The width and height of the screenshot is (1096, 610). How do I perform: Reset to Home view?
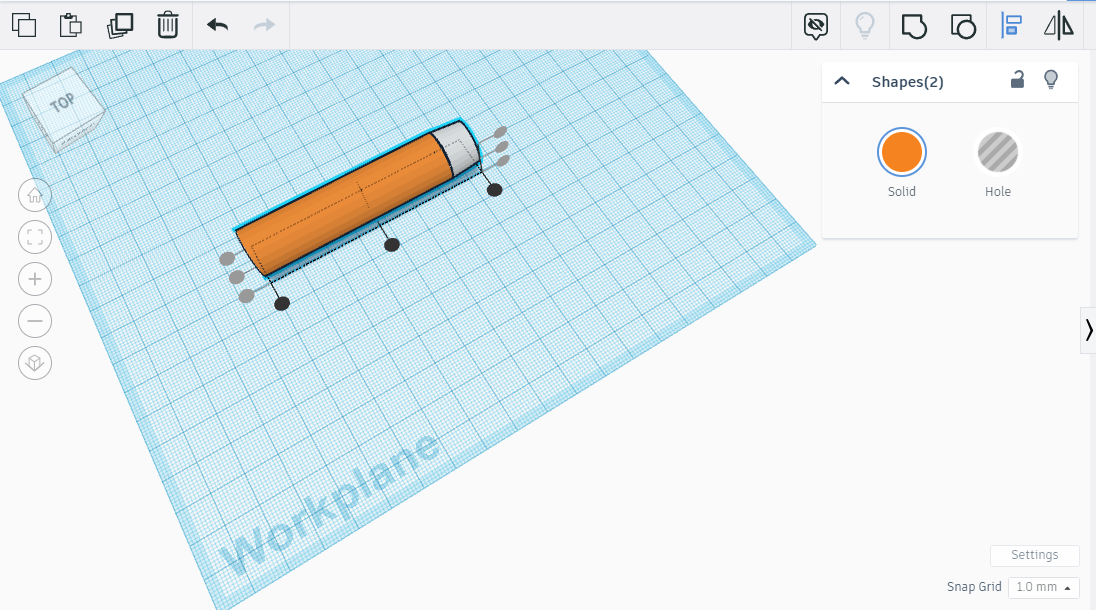tap(35, 196)
